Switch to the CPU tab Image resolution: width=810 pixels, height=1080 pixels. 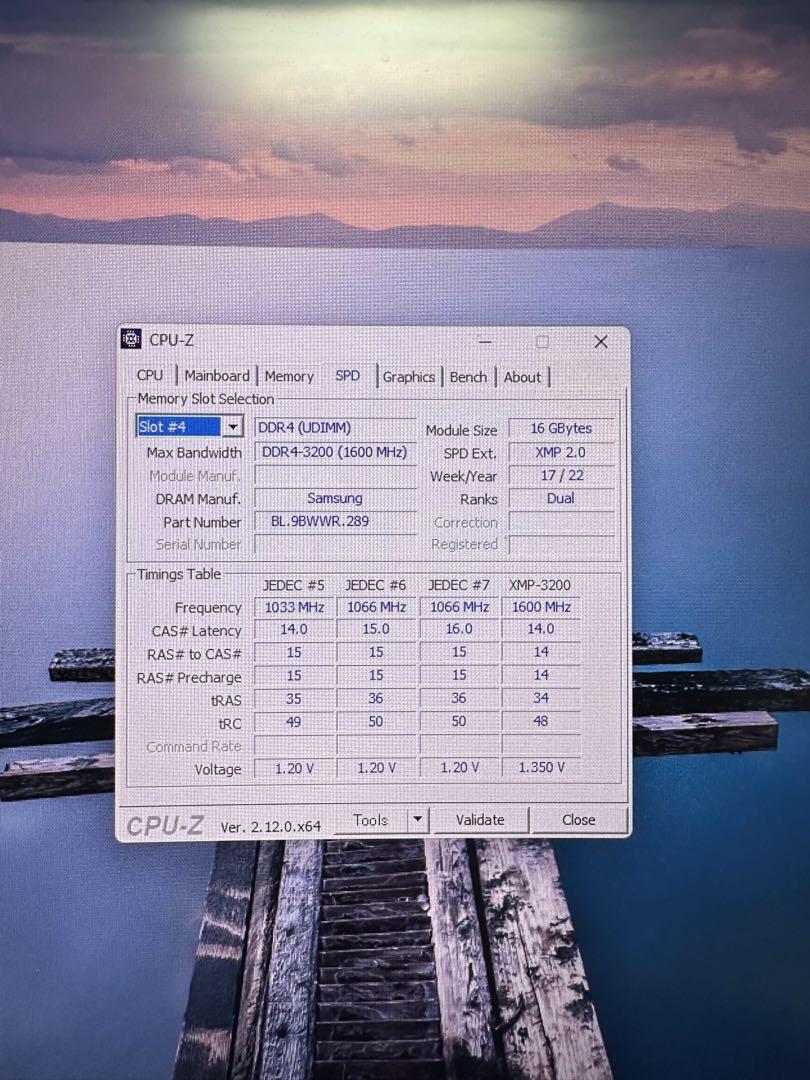click(x=150, y=375)
